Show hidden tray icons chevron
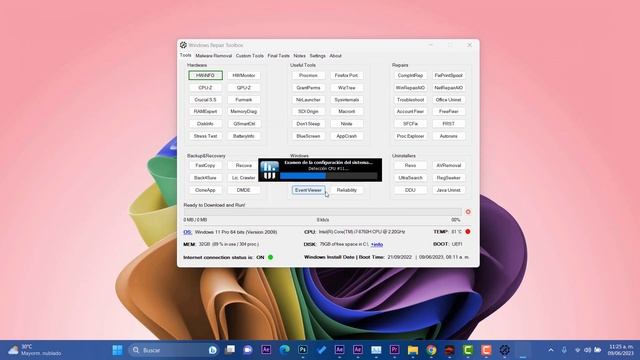This screenshot has width=640, height=360. (551, 350)
